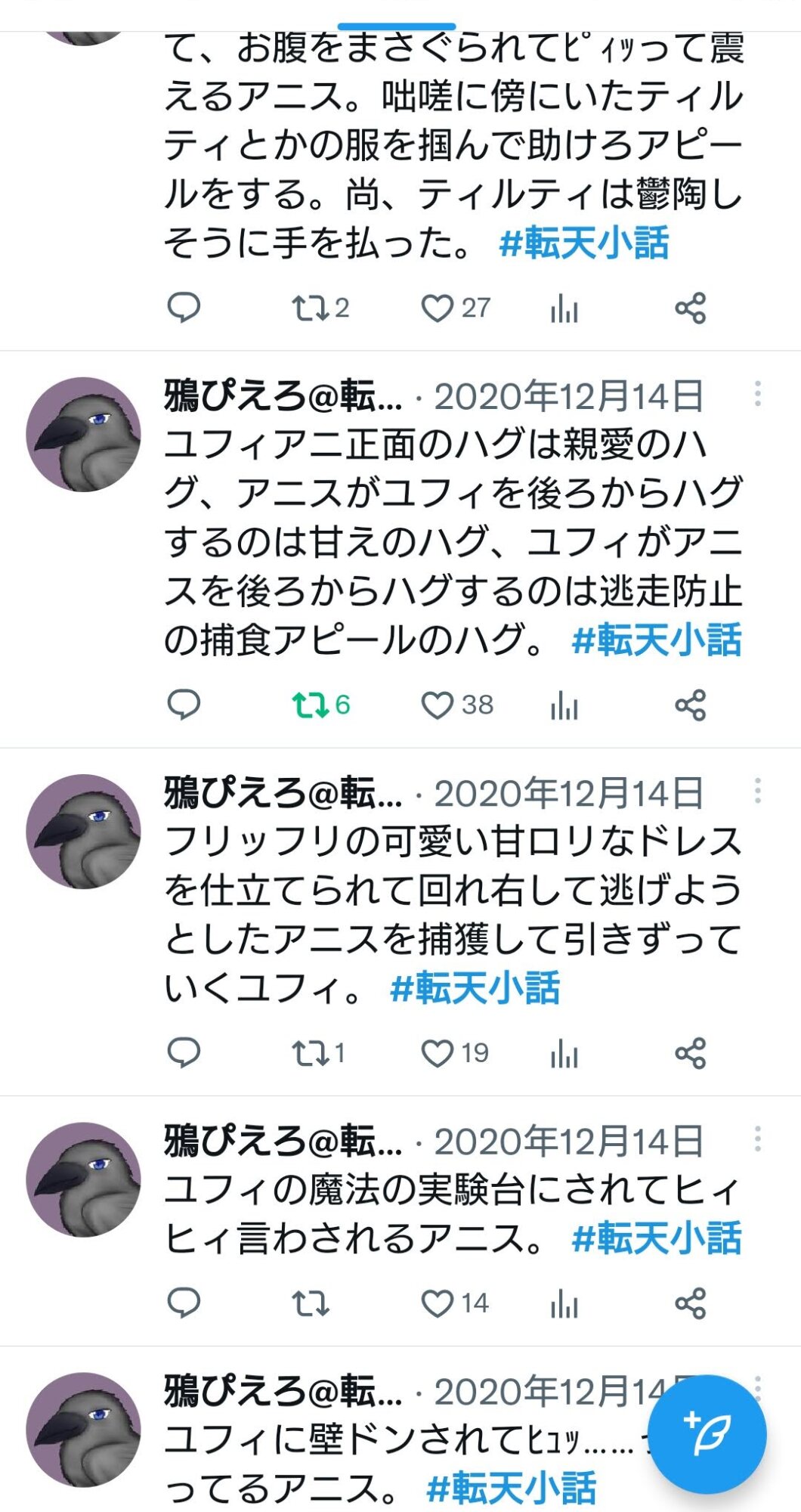The width and height of the screenshot is (801, 1512).
Task: Undo the green retweet showing 6
Action: (321, 705)
